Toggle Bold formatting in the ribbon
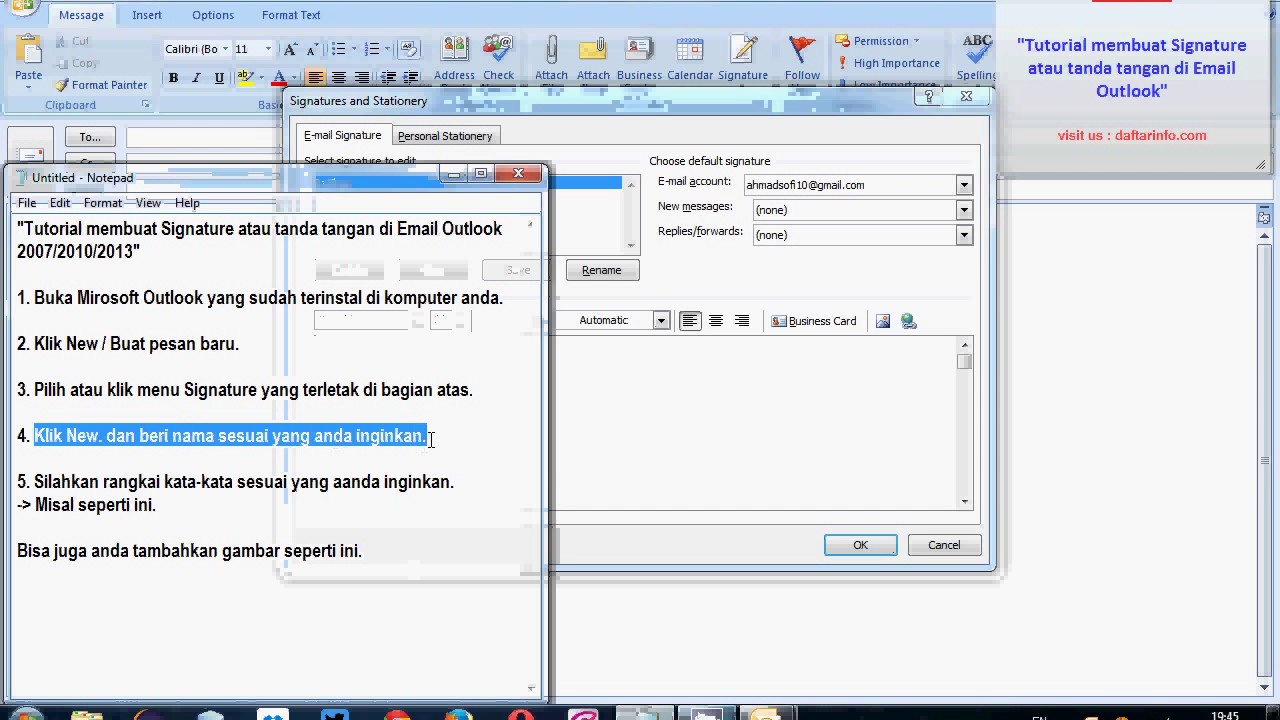Screen dimensions: 1280x720 click(173, 78)
